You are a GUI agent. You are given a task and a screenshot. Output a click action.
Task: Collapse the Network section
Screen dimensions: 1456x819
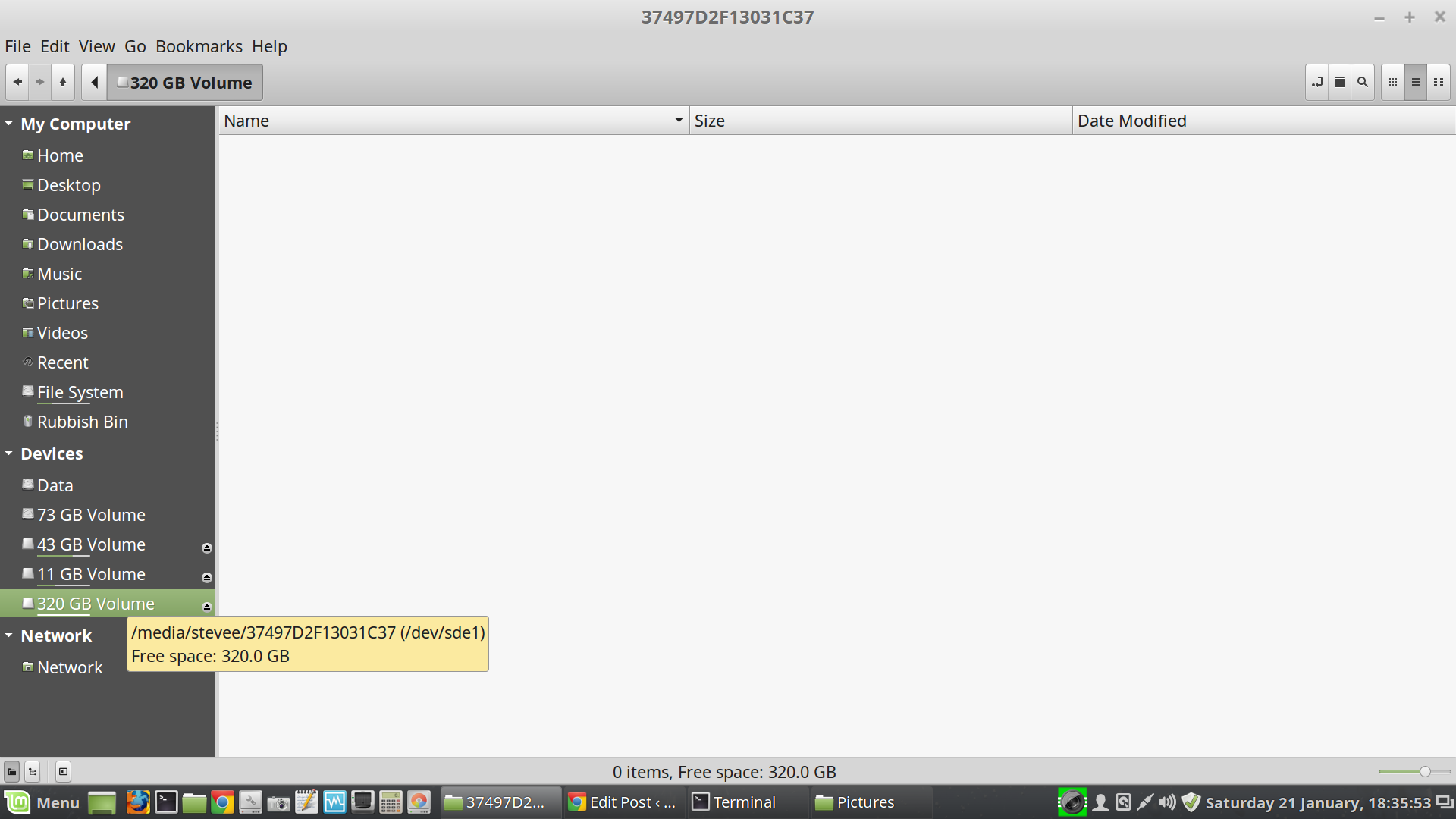pyautogui.click(x=9, y=635)
